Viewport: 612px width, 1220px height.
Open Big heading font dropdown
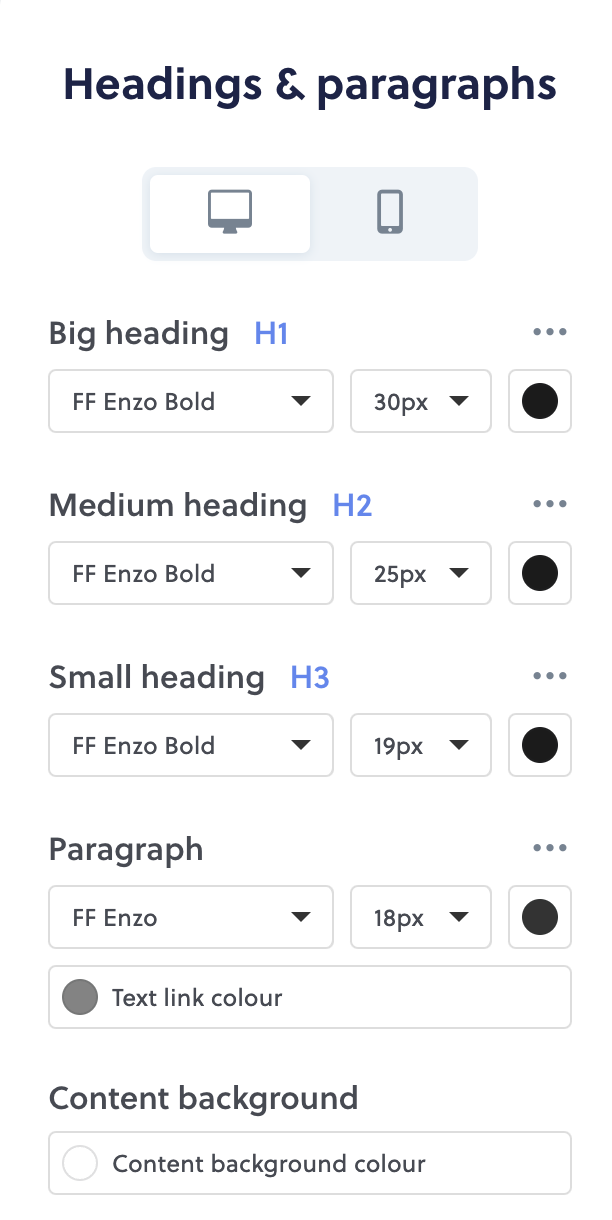[x=191, y=401]
